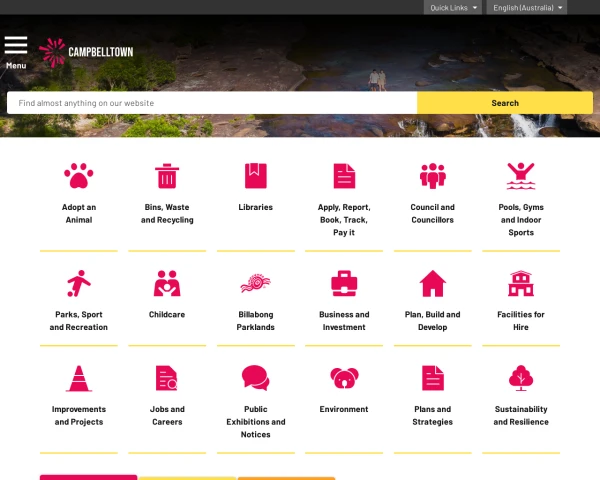Open the English (Australia) language dropdown
The image size is (600, 480).
tap(527, 8)
